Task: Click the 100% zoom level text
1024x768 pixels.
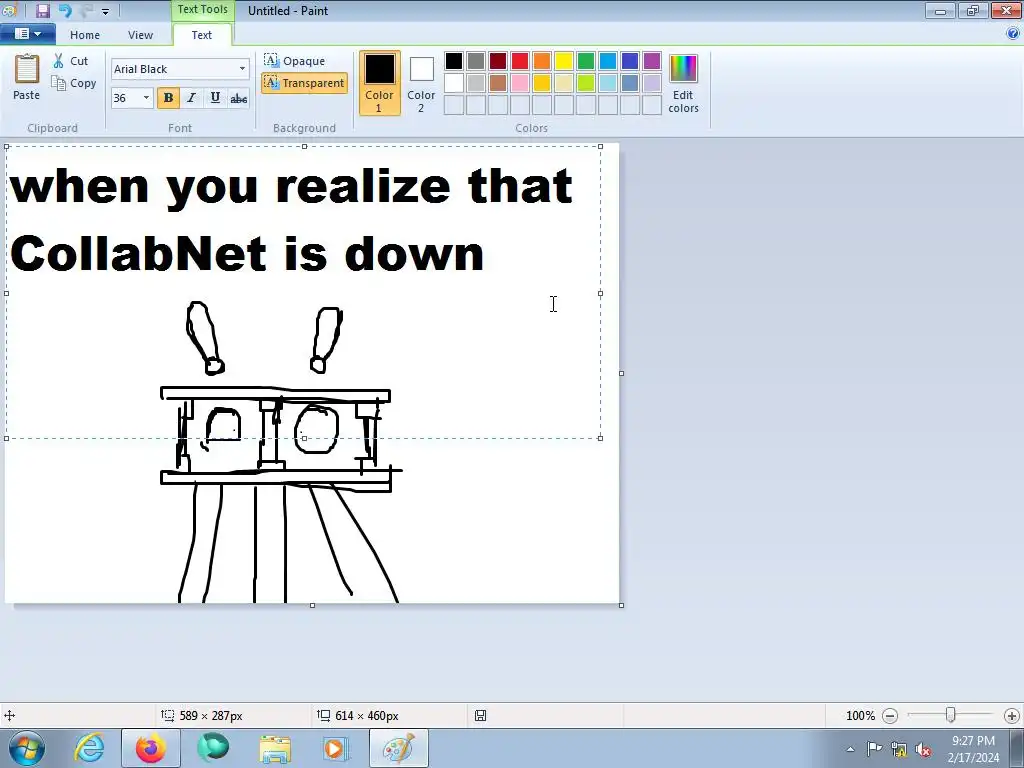Action: pos(860,716)
